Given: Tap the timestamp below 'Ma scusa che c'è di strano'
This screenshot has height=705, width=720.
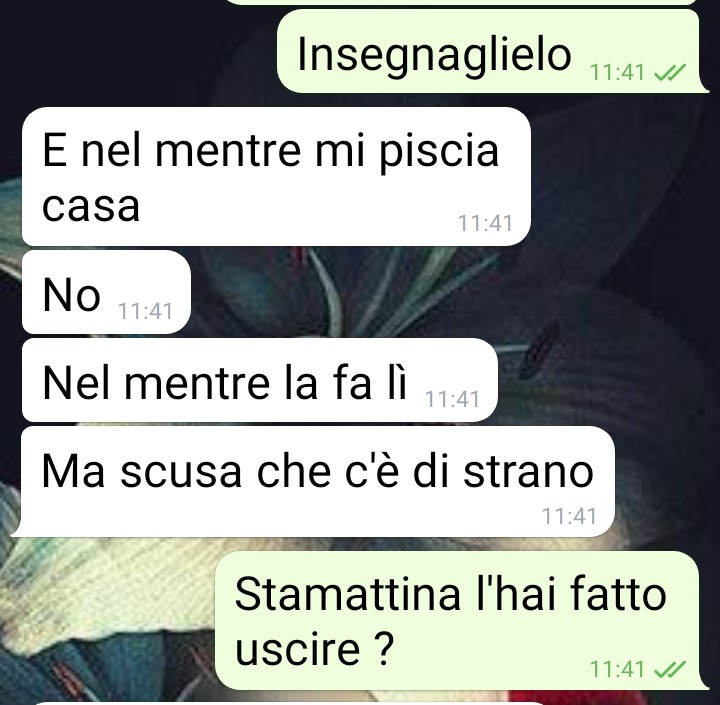Looking at the screenshot, I should (x=569, y=516).
